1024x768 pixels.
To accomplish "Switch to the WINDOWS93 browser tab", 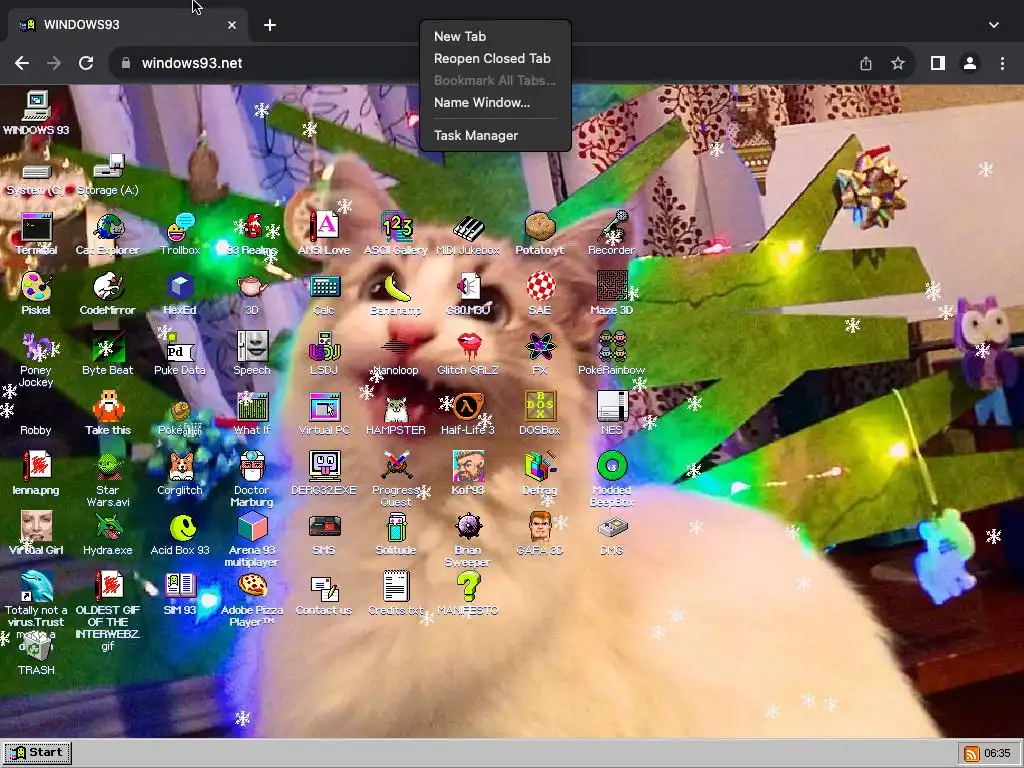I will tap(127, 25).
